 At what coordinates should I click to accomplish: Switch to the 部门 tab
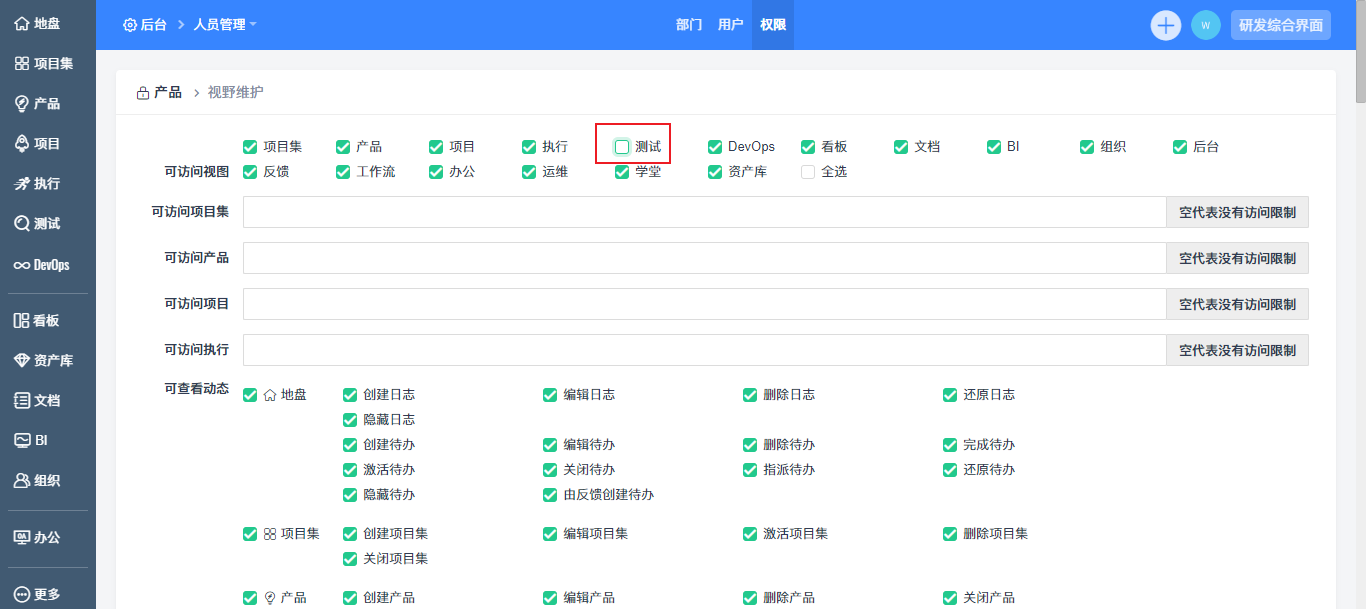(689, 25)
